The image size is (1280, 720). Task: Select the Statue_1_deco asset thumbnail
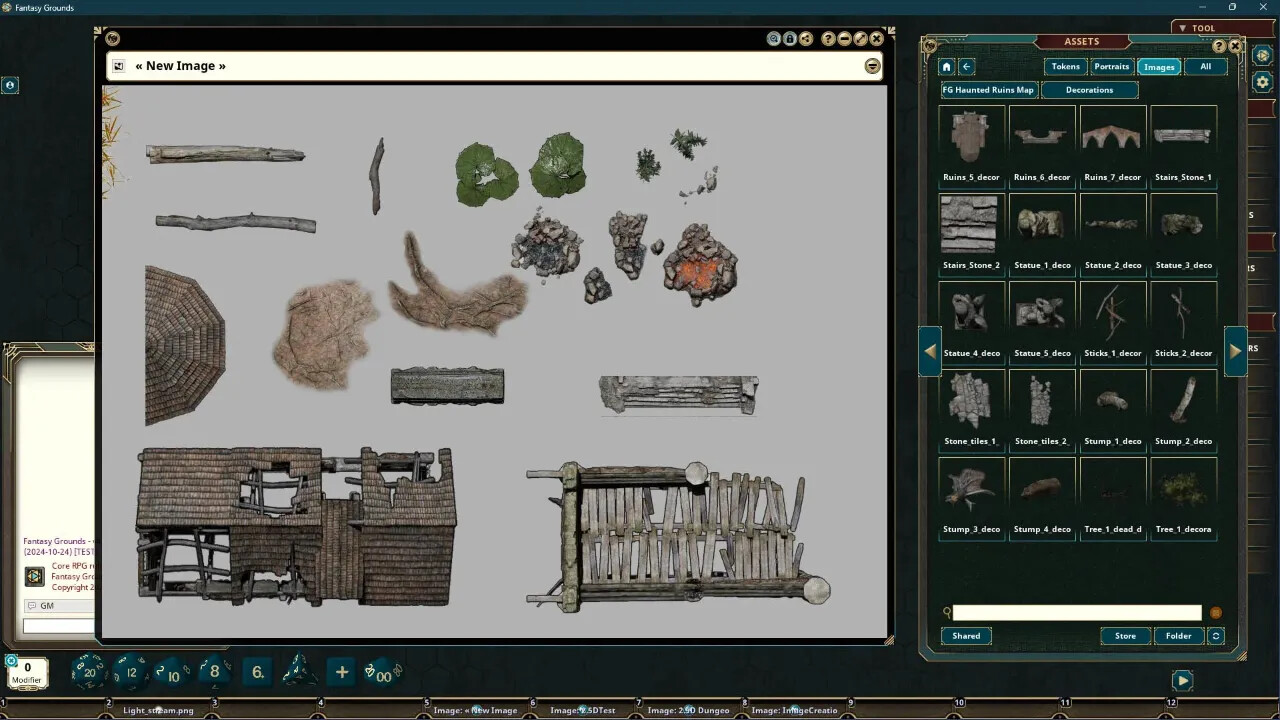coord(1042,221)
